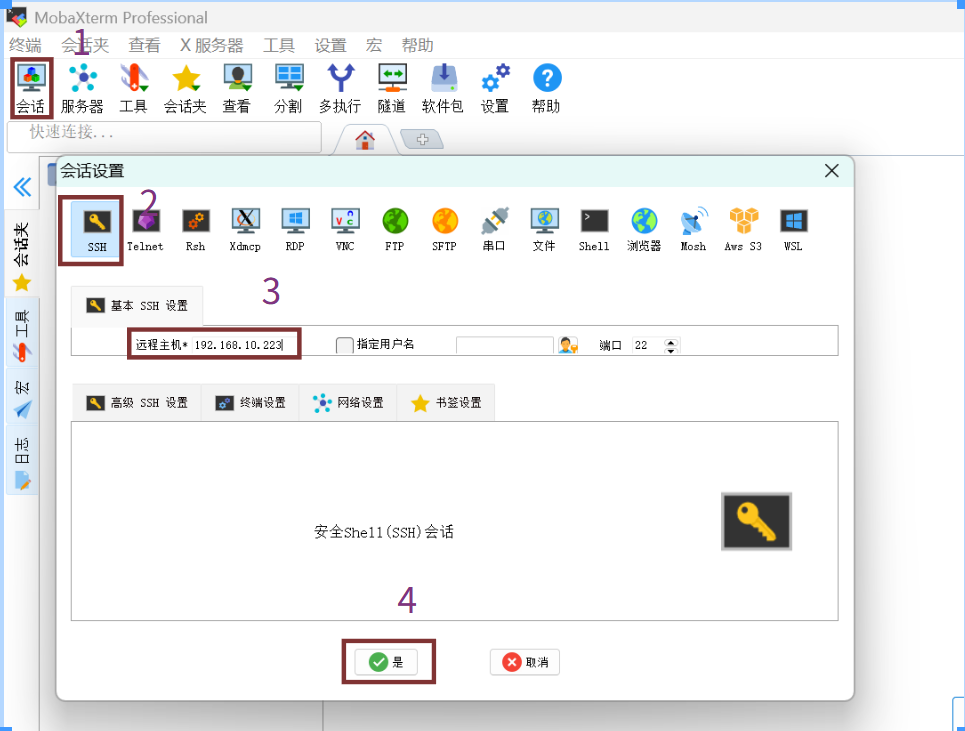The image size is (965, 731).
Task: Open the home tab with house icon
Action: [x=365, y=140]
